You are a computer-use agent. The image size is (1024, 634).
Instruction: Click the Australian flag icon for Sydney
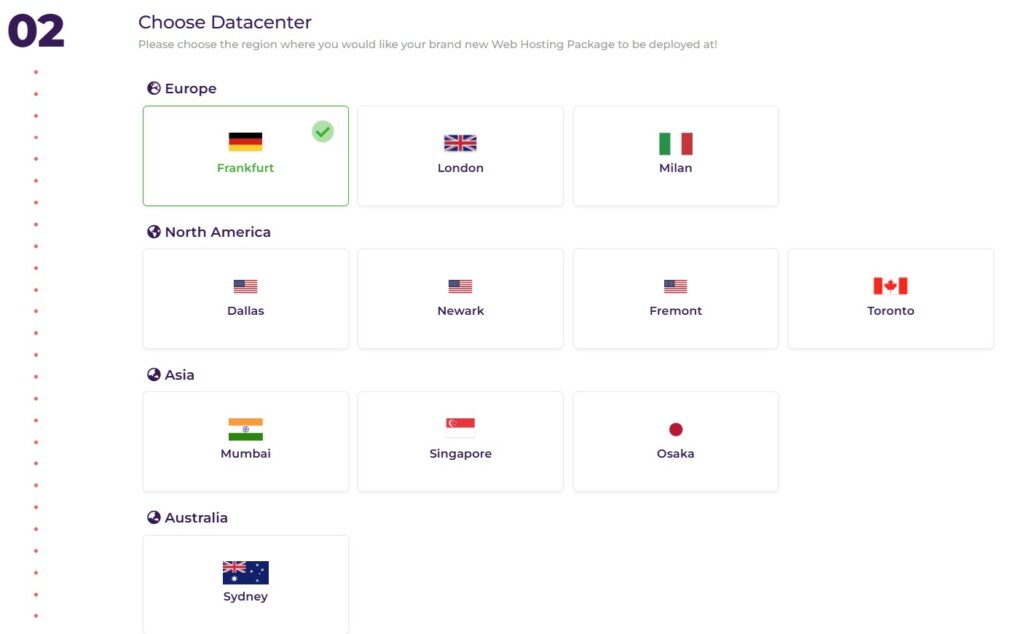[x=245, y=572]
